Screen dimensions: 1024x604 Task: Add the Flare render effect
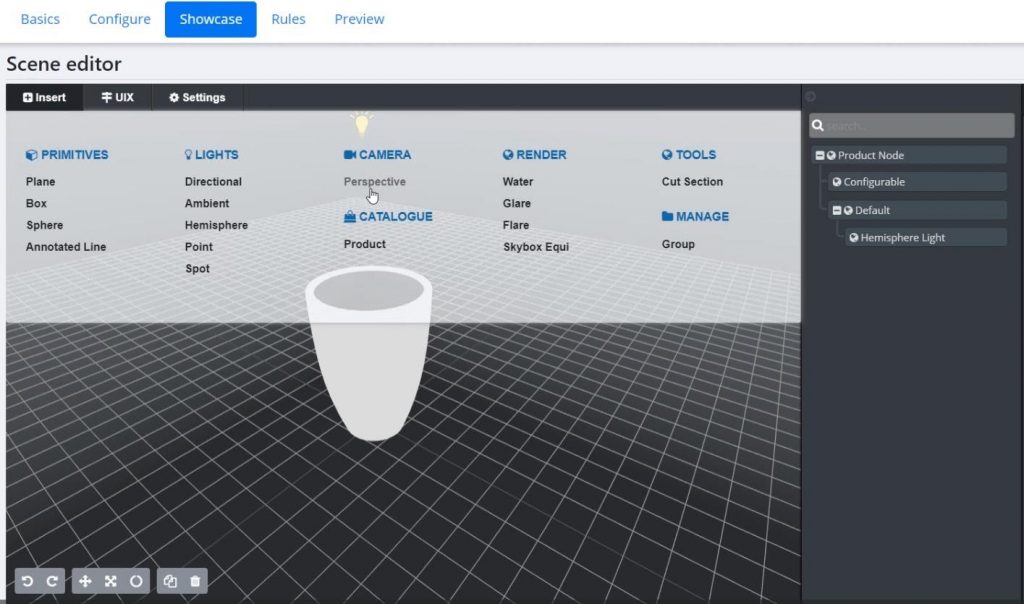click(516, 225)
